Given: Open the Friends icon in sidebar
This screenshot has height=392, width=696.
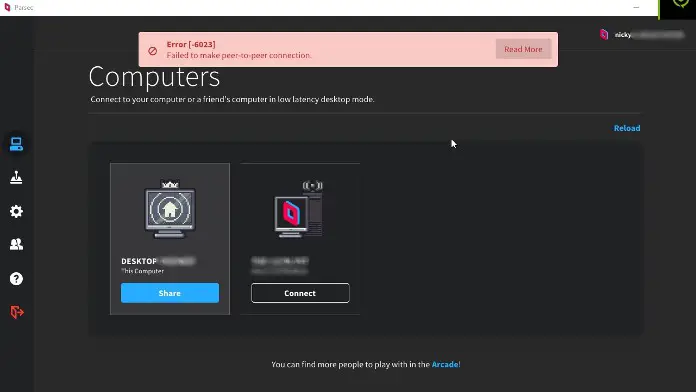Looking at the screenshot, I should 16,244.
